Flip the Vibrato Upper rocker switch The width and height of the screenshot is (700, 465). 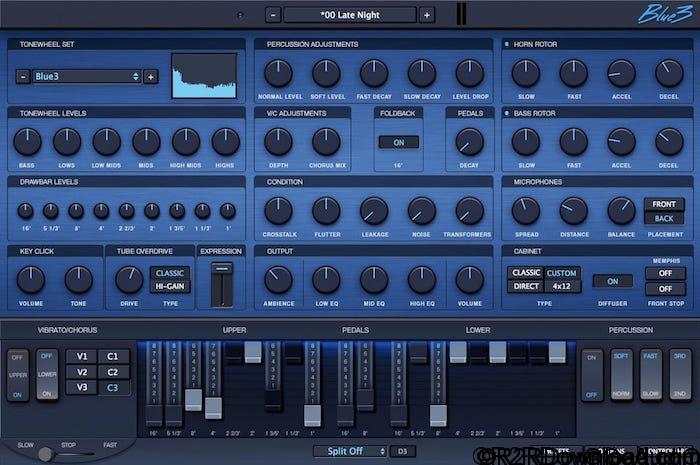tap(17, 375)
